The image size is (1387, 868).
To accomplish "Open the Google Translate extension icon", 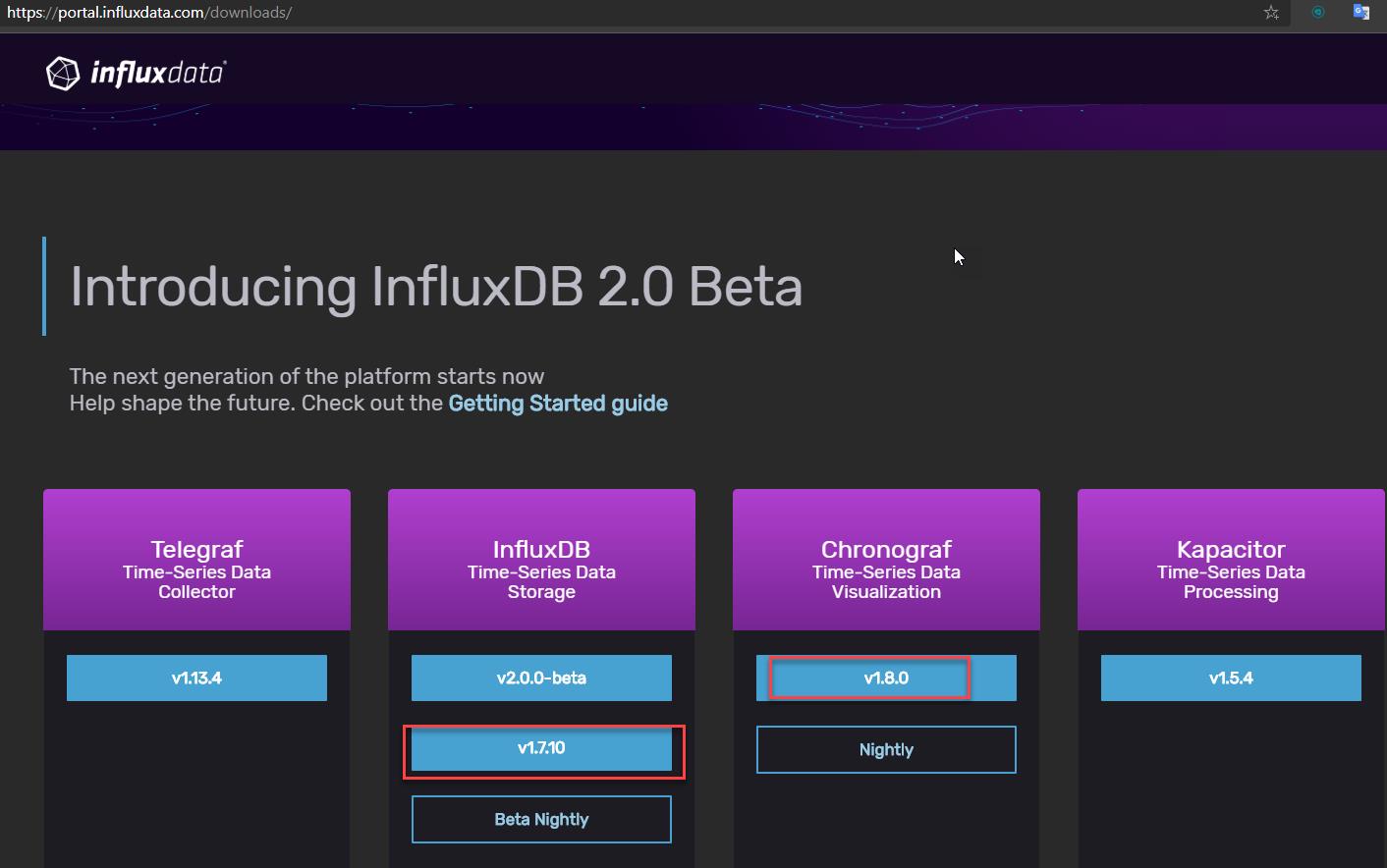I will 1360,13.
